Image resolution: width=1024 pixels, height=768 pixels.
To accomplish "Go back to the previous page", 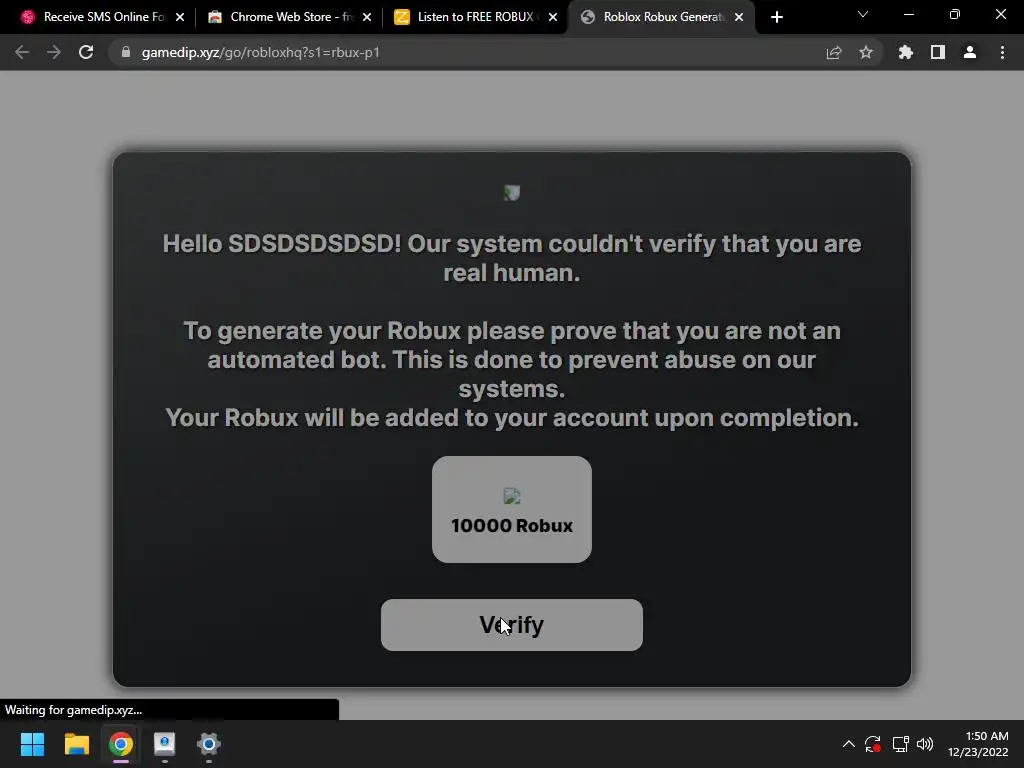I will click(x=22, y=52).
